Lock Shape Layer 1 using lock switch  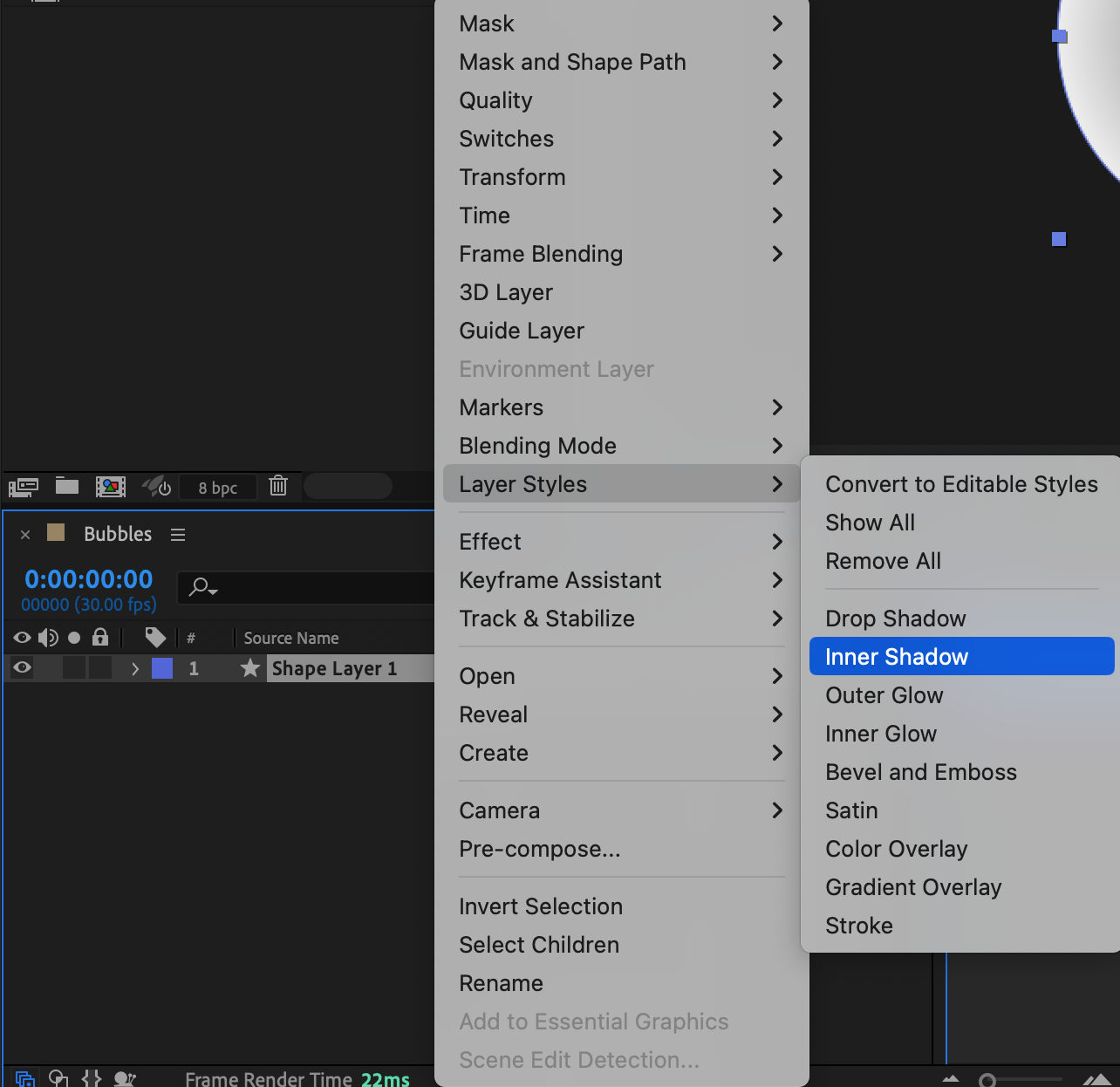pyautogui.click(x=100, y=668)
